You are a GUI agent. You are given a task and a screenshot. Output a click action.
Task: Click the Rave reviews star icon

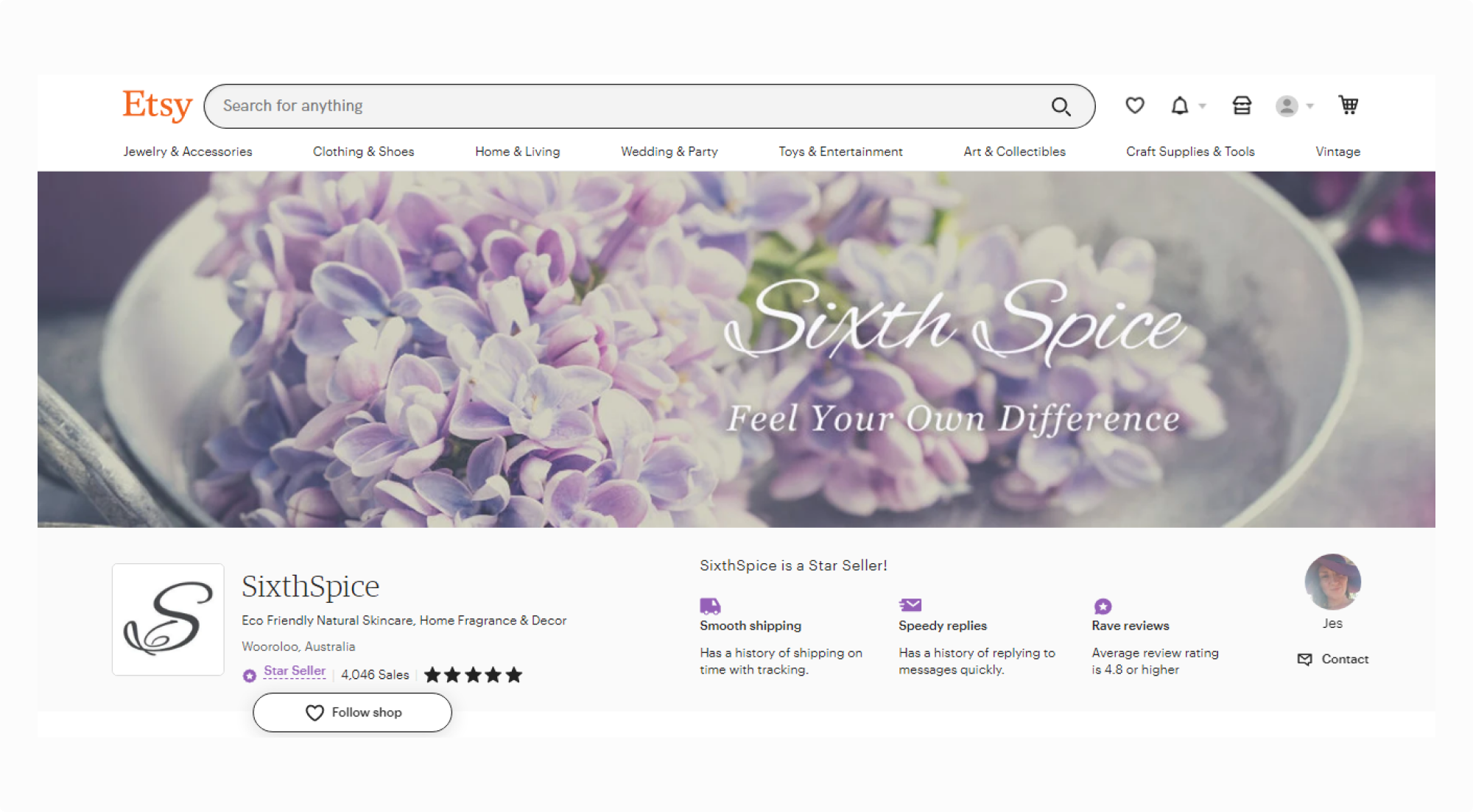1103,606
